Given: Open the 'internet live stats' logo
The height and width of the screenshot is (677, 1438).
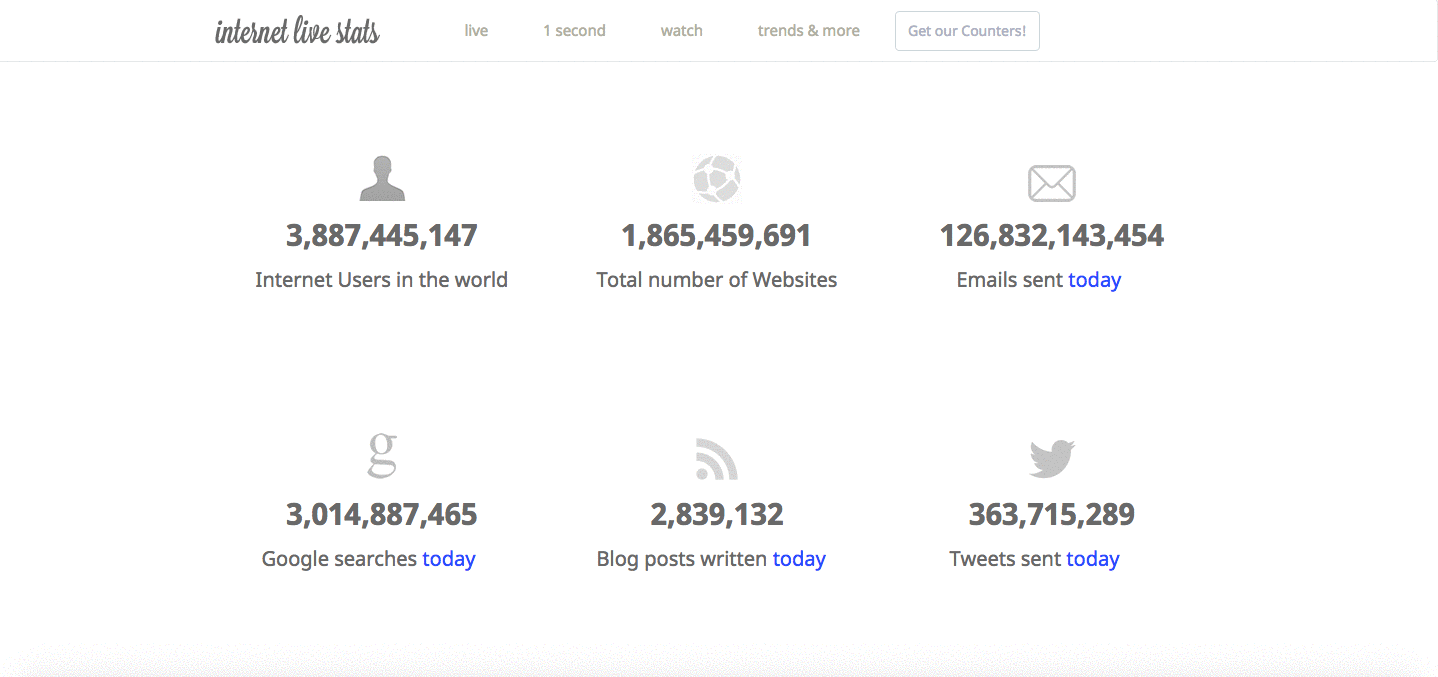Looking at the screenshot, I should pos(297,31).
